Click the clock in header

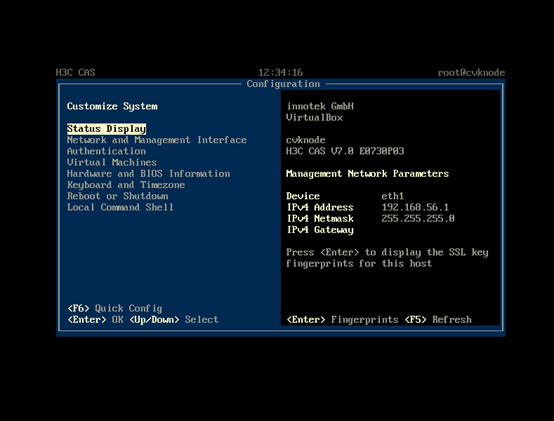(x=281, y=73)
